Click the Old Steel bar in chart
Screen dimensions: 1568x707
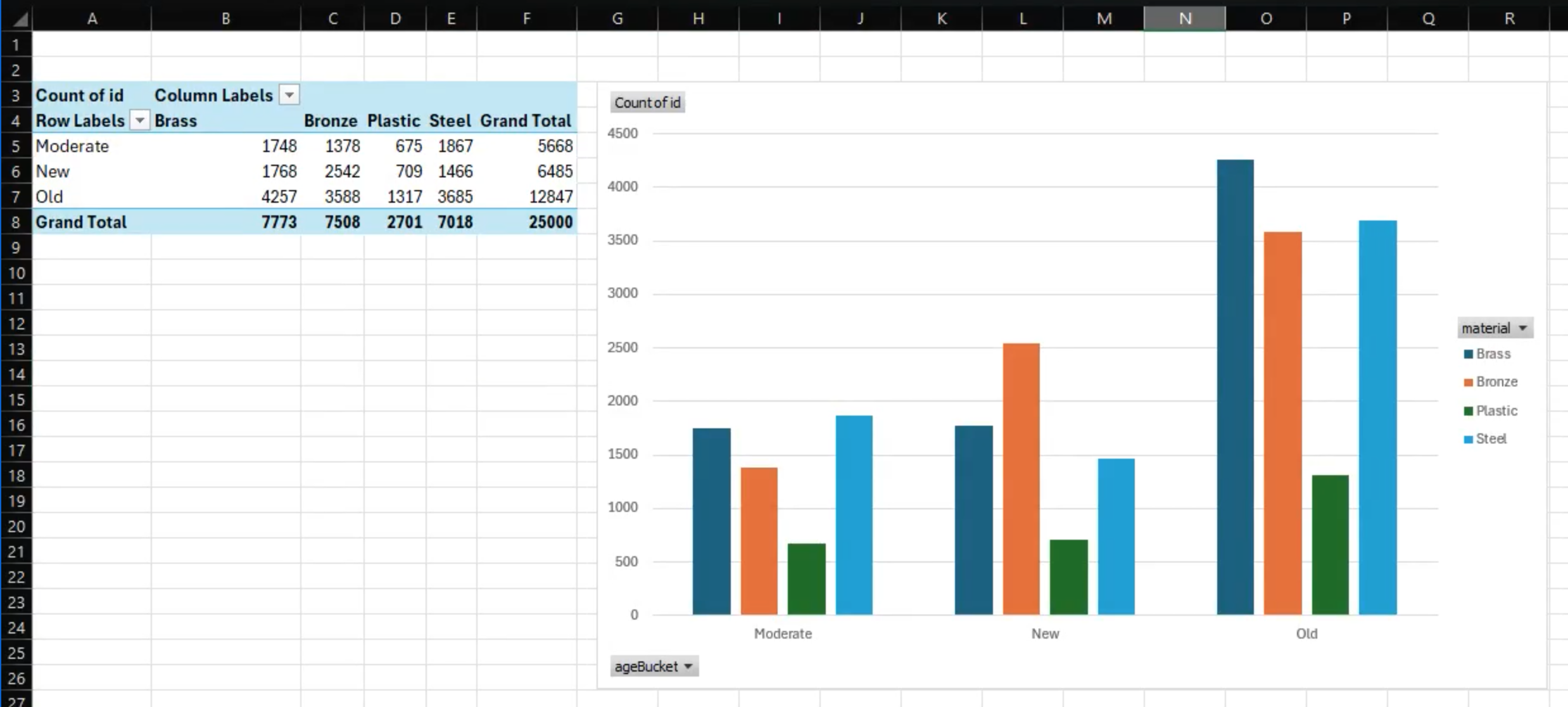coord(1378,417)
